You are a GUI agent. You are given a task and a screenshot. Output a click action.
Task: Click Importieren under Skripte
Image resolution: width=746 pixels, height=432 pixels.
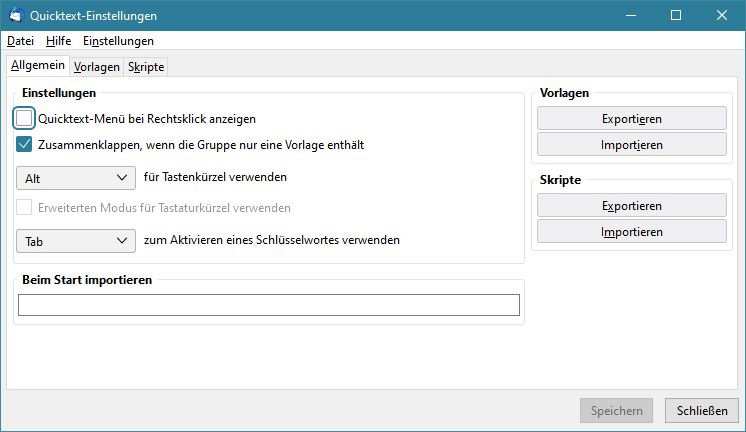(x=631, y=231)
